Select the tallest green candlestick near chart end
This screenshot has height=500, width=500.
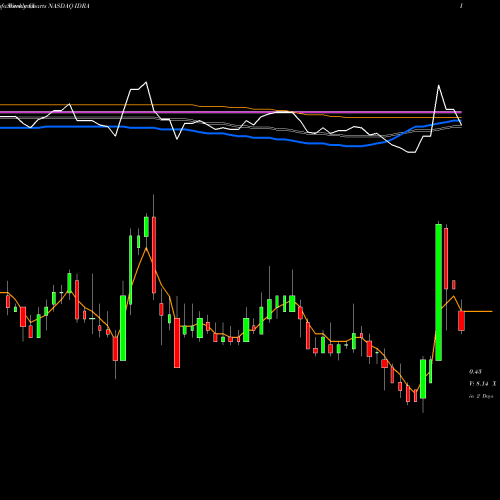438,292
